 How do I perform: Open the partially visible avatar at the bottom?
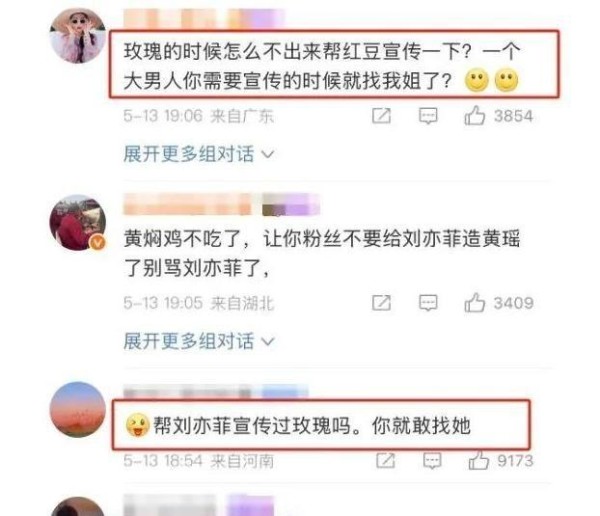point(78,507)
